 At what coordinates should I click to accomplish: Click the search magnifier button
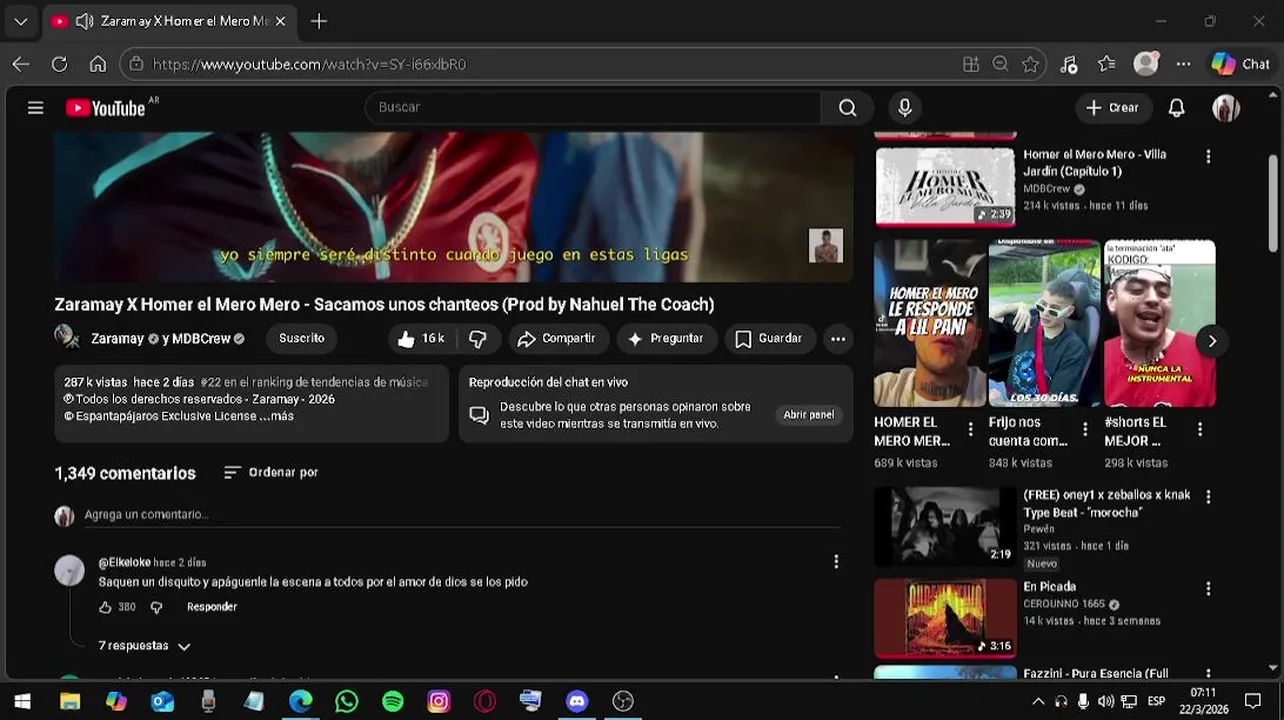tap(847, 108)
